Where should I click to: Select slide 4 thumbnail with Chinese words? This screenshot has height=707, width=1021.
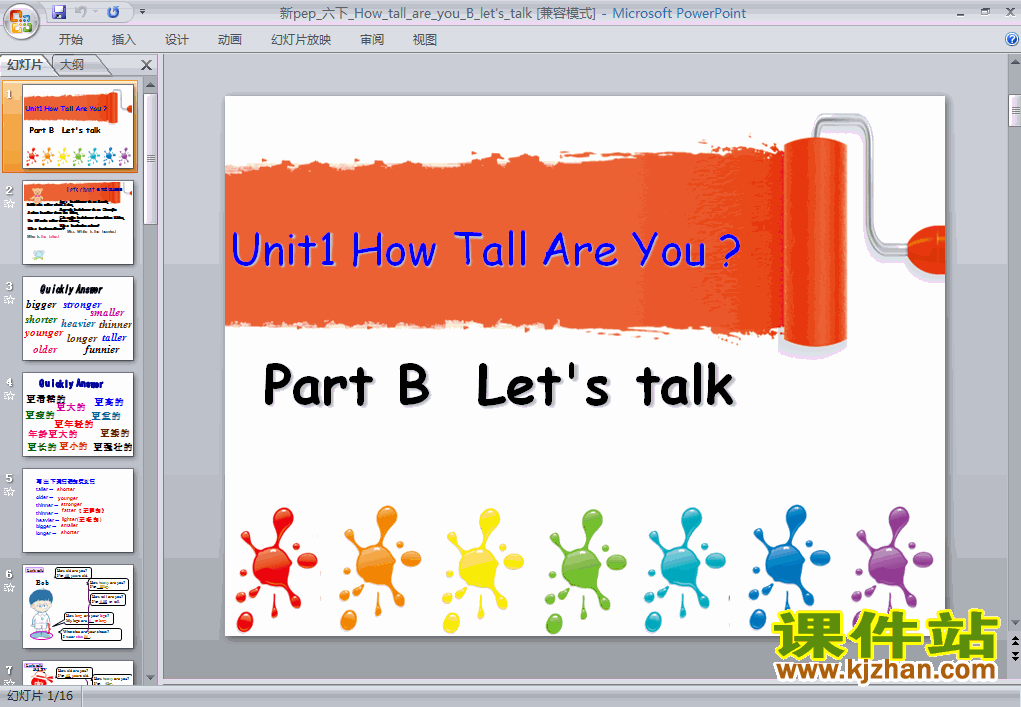(78, 415)
